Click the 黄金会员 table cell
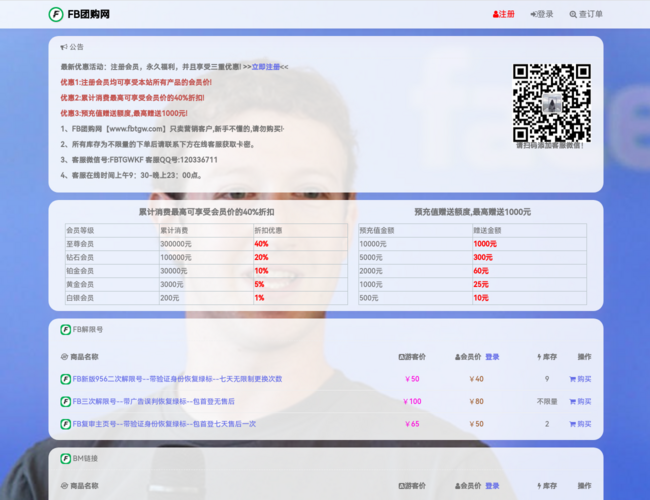The width and height of the screenshot is (650, 500). coord(112,284)
